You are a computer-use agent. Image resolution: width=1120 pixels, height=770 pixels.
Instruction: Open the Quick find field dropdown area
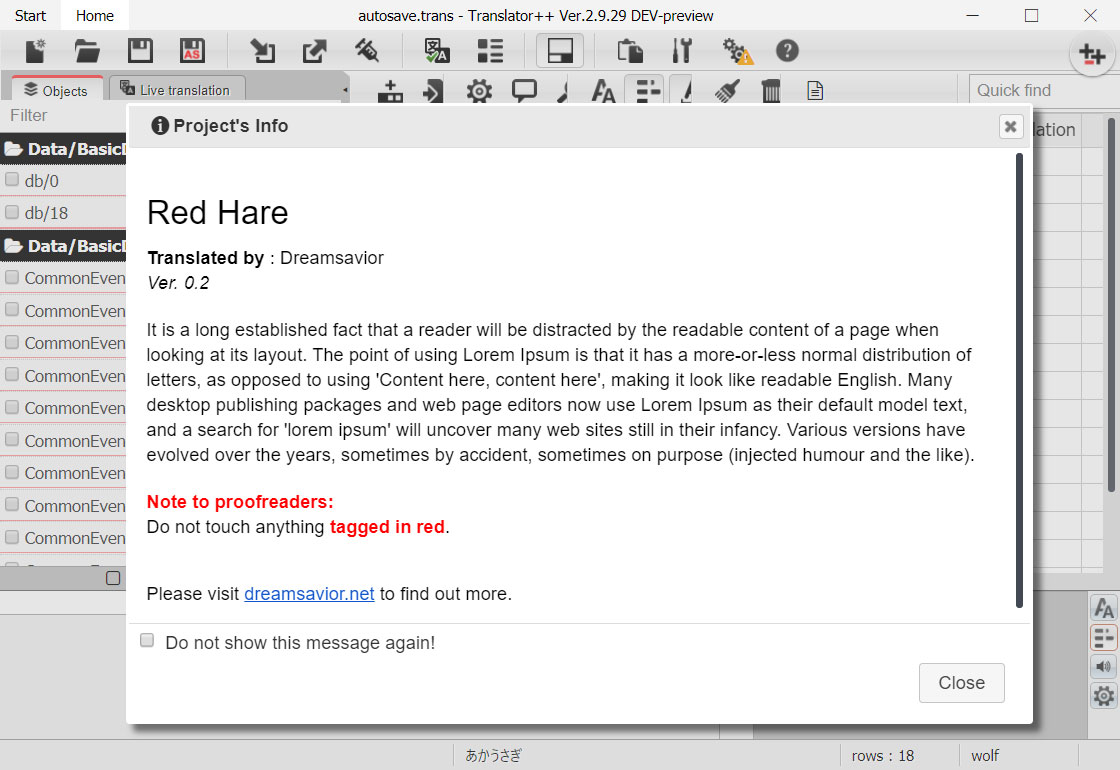1030,90
